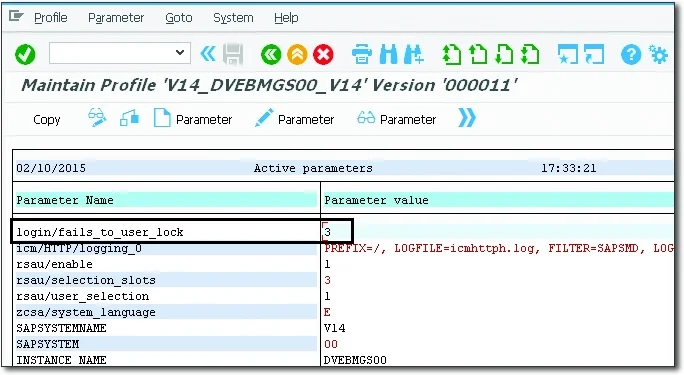684x375 pixels.
Task: Click the Find binoculars icon
Action: click(388, 55)
